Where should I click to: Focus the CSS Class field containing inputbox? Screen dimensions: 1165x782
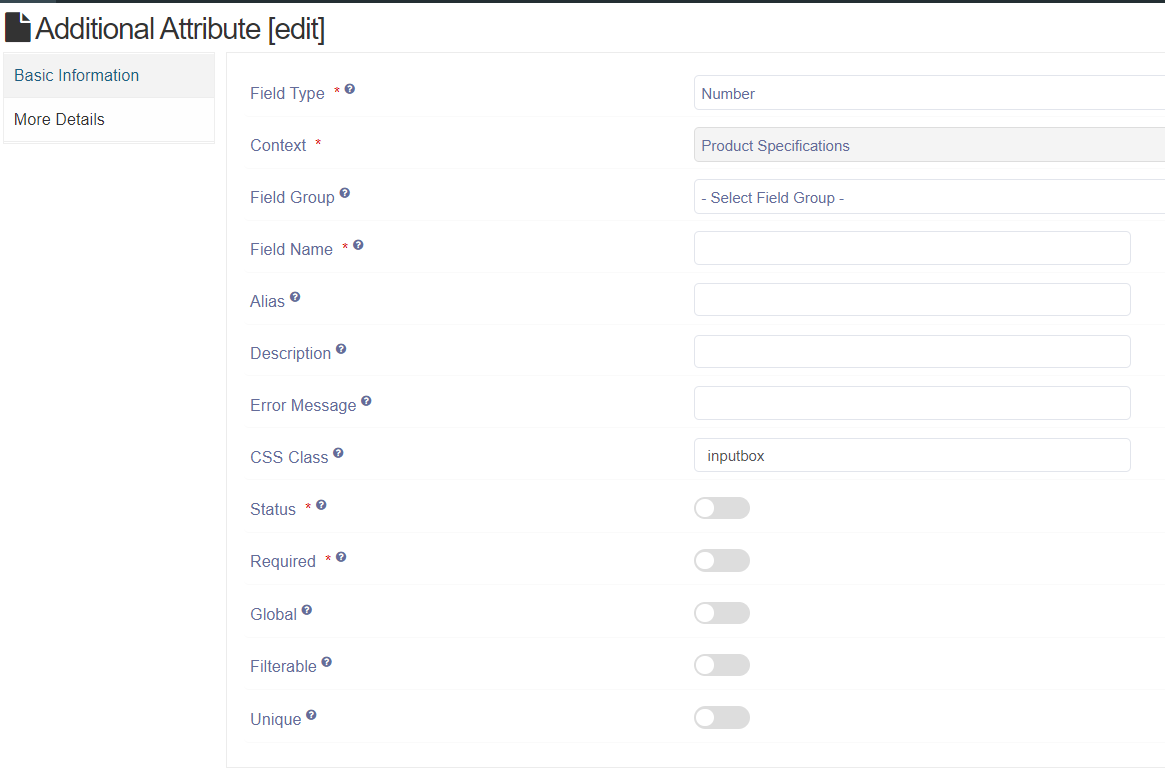pos(911,455)
